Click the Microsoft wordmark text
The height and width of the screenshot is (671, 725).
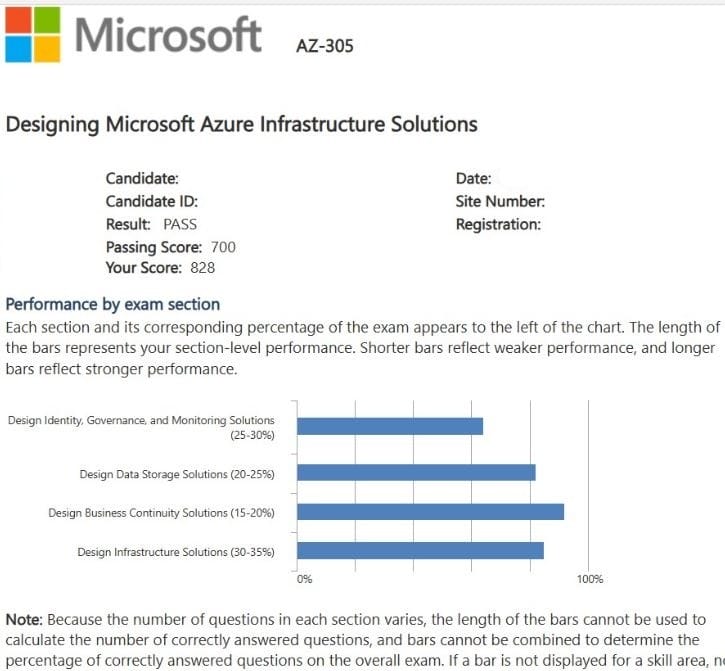(168, 36)
